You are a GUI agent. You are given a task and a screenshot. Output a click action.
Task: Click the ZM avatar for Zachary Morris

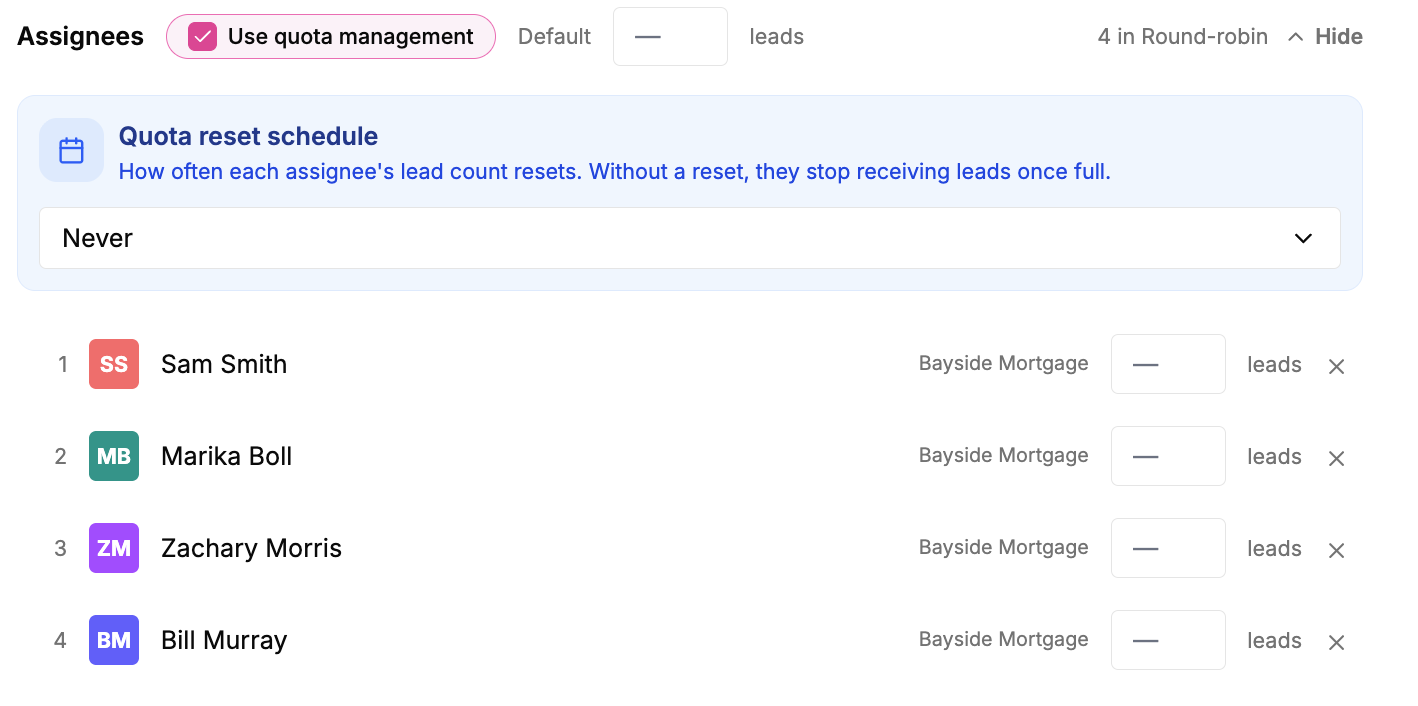114,548
